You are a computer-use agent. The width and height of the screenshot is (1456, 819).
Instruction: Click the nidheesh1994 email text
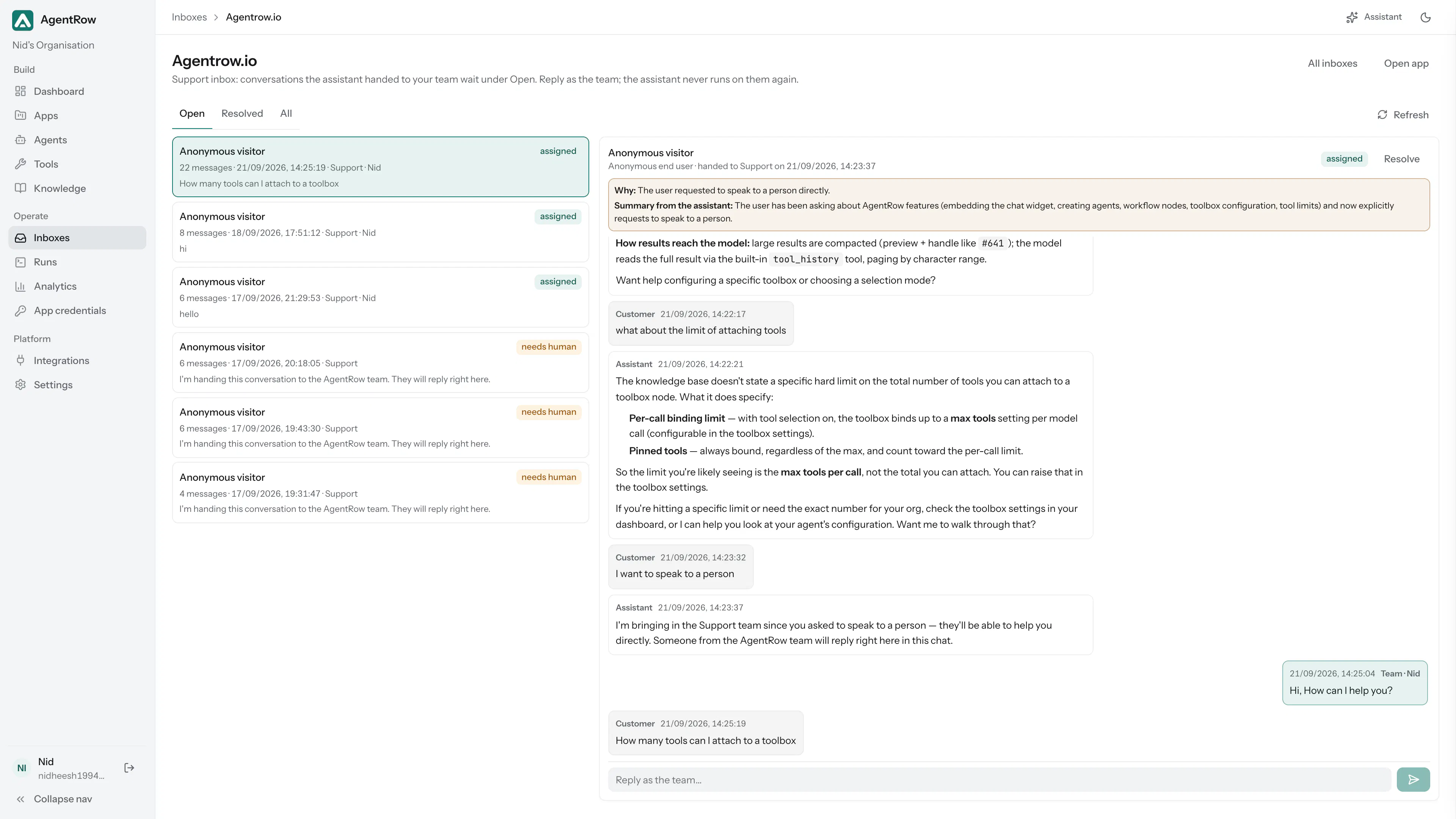[x=71, y=776]
